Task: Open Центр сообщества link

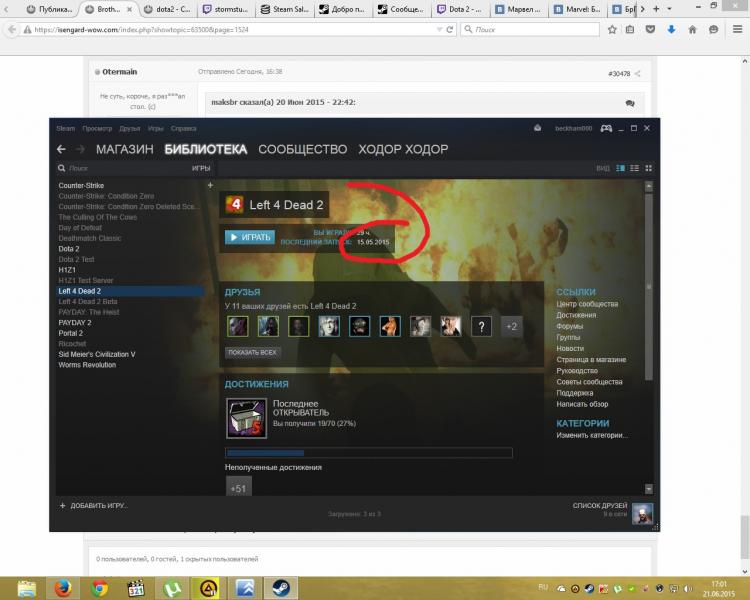Action: click(587, 304)
